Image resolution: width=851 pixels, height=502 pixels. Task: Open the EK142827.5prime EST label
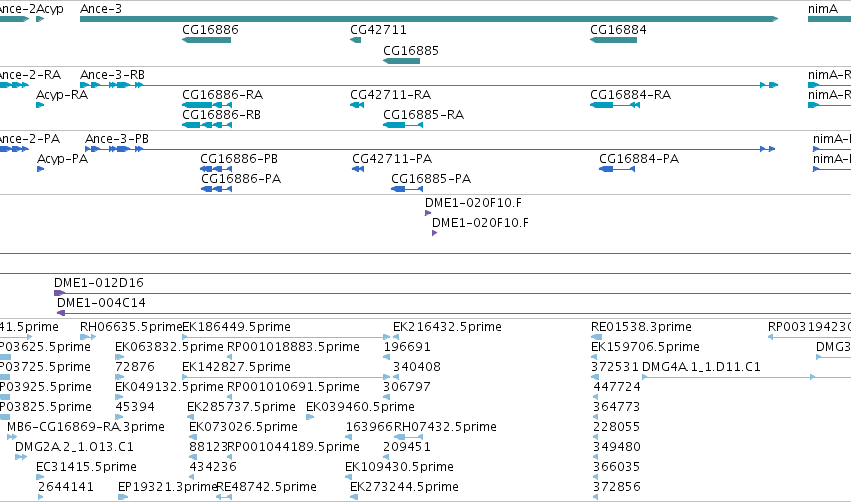pos(237,367)
